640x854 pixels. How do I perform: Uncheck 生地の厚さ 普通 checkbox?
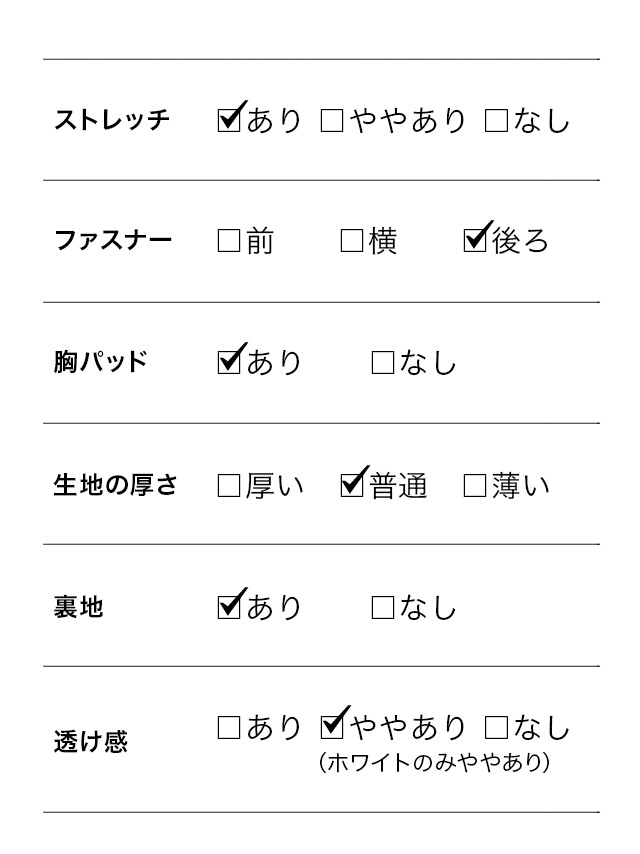point(352,486)
